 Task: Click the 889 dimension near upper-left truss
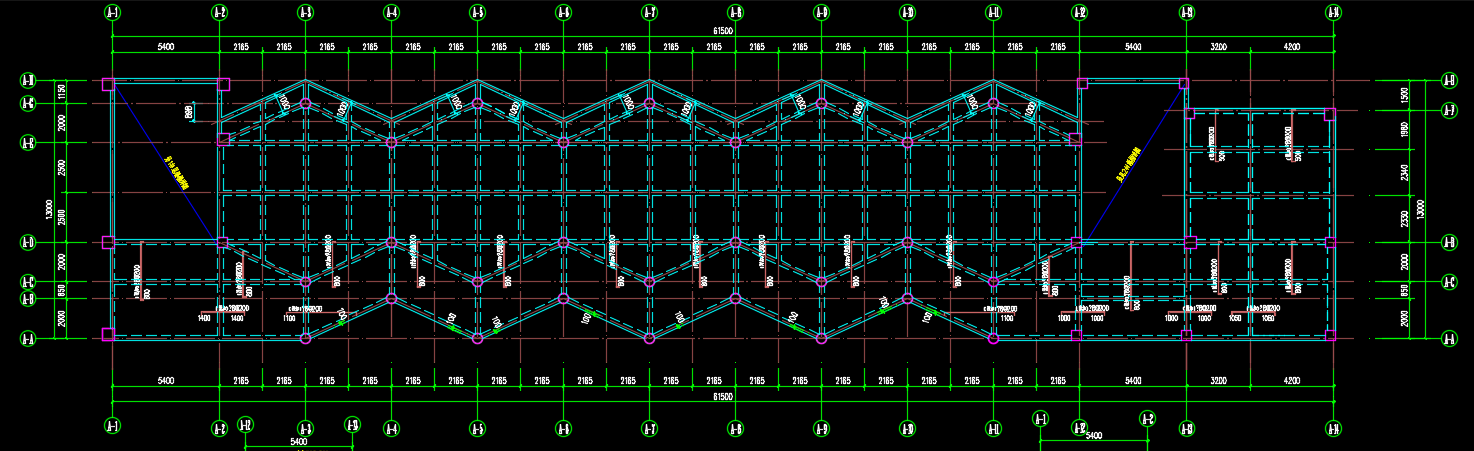click(189, 114)
